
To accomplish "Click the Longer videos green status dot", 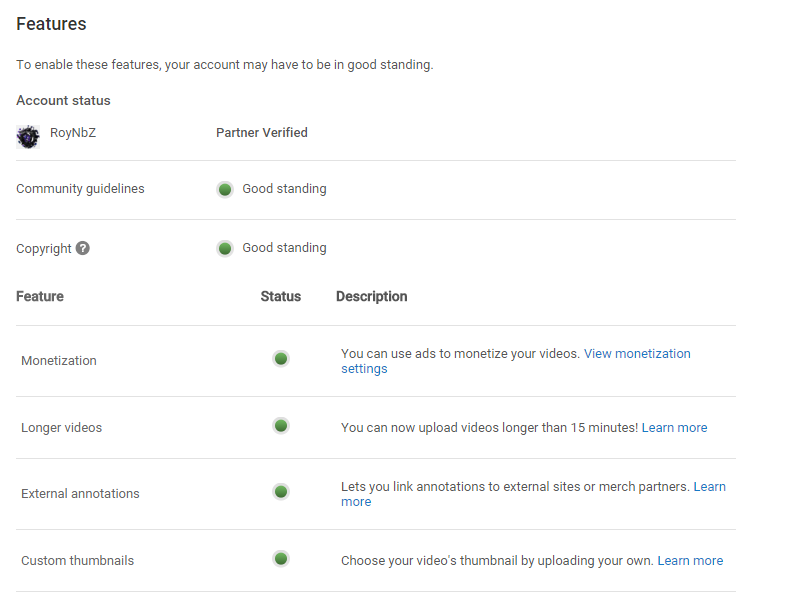I will tap(281, 426).
